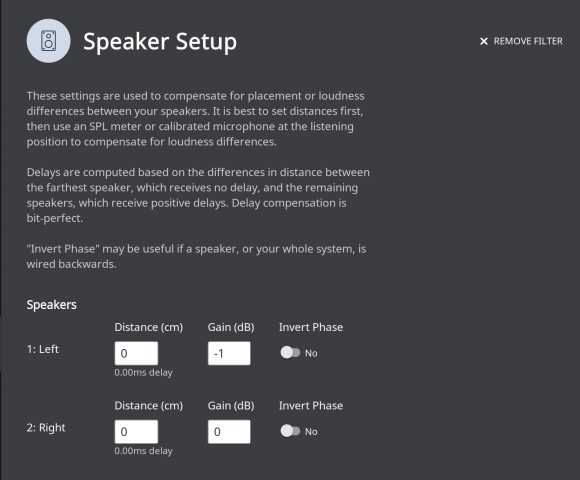Select the Left speaker Gain field showing -1

229,353
